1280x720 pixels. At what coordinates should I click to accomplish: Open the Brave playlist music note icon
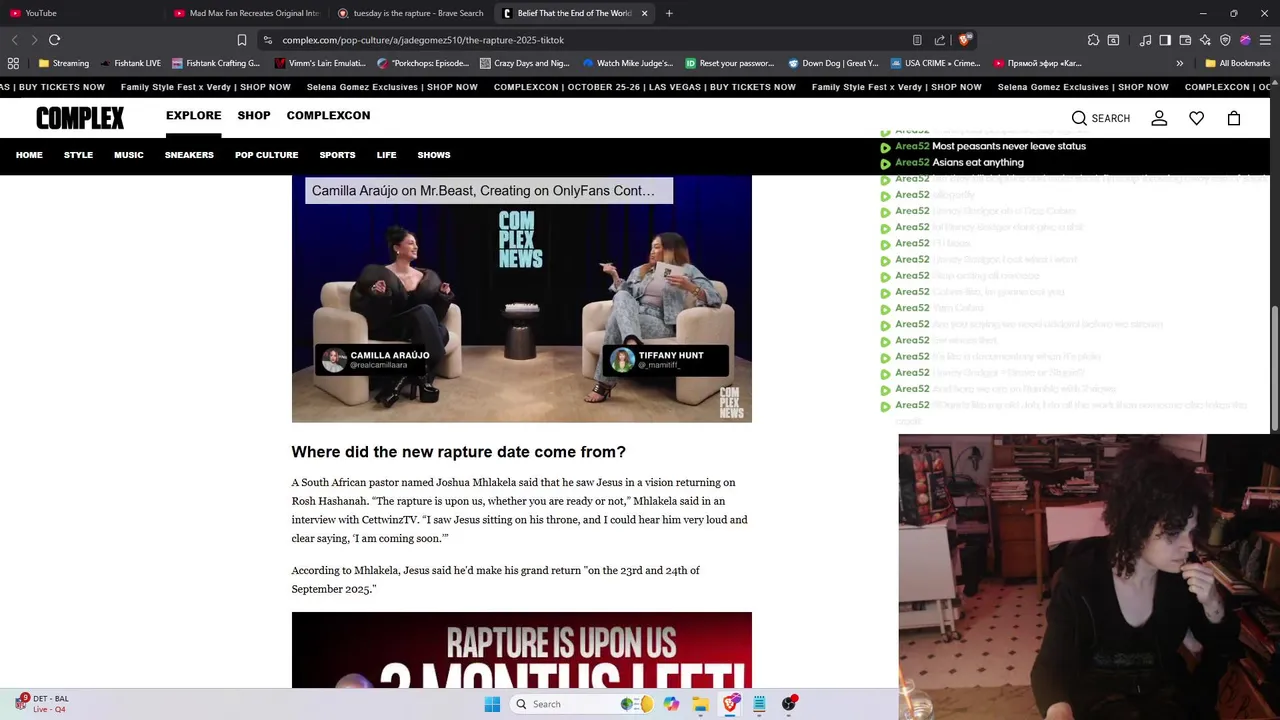click(x=1145, y=40)
